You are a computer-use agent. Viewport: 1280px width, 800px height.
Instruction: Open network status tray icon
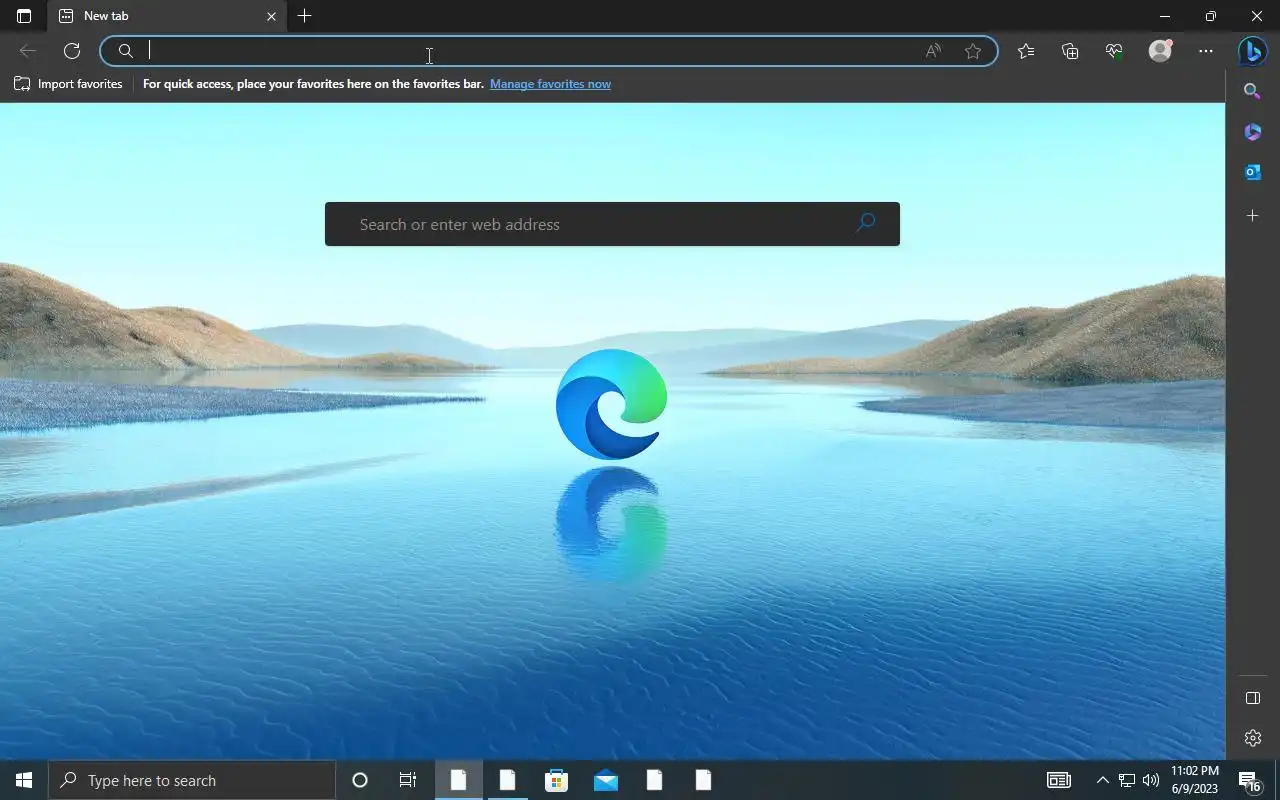pyautogui.click(x=1126, y=780)
